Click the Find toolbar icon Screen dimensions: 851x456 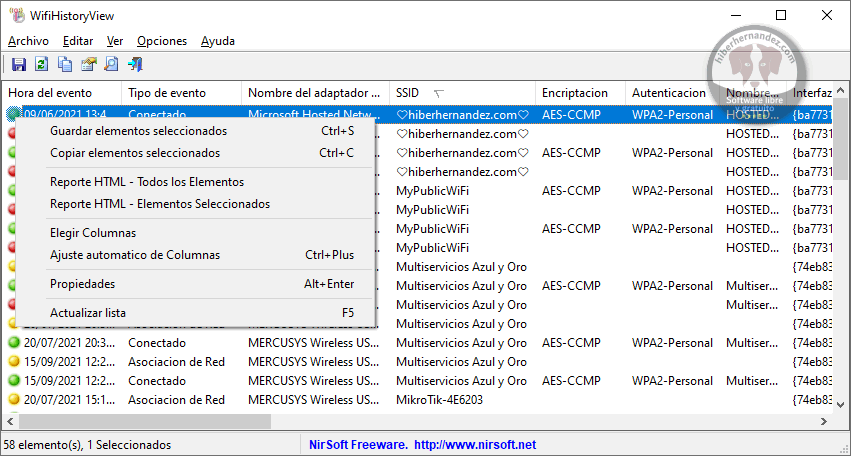tap(111, 65)
